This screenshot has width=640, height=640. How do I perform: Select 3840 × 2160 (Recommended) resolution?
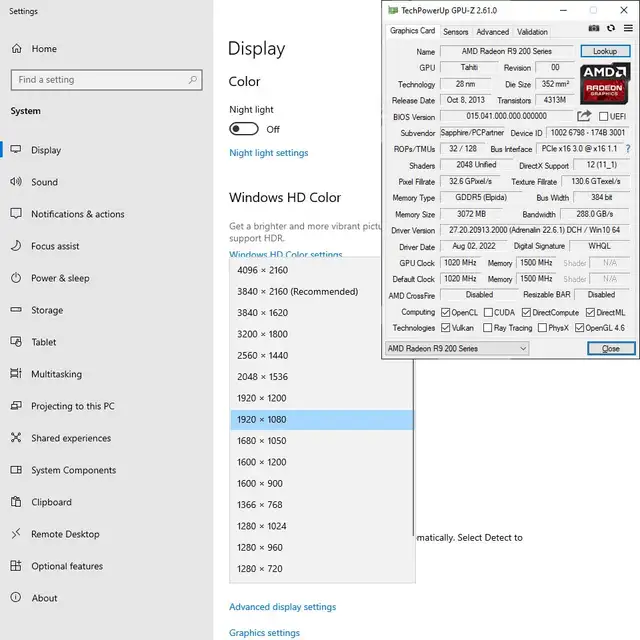(x=322, y=291)
